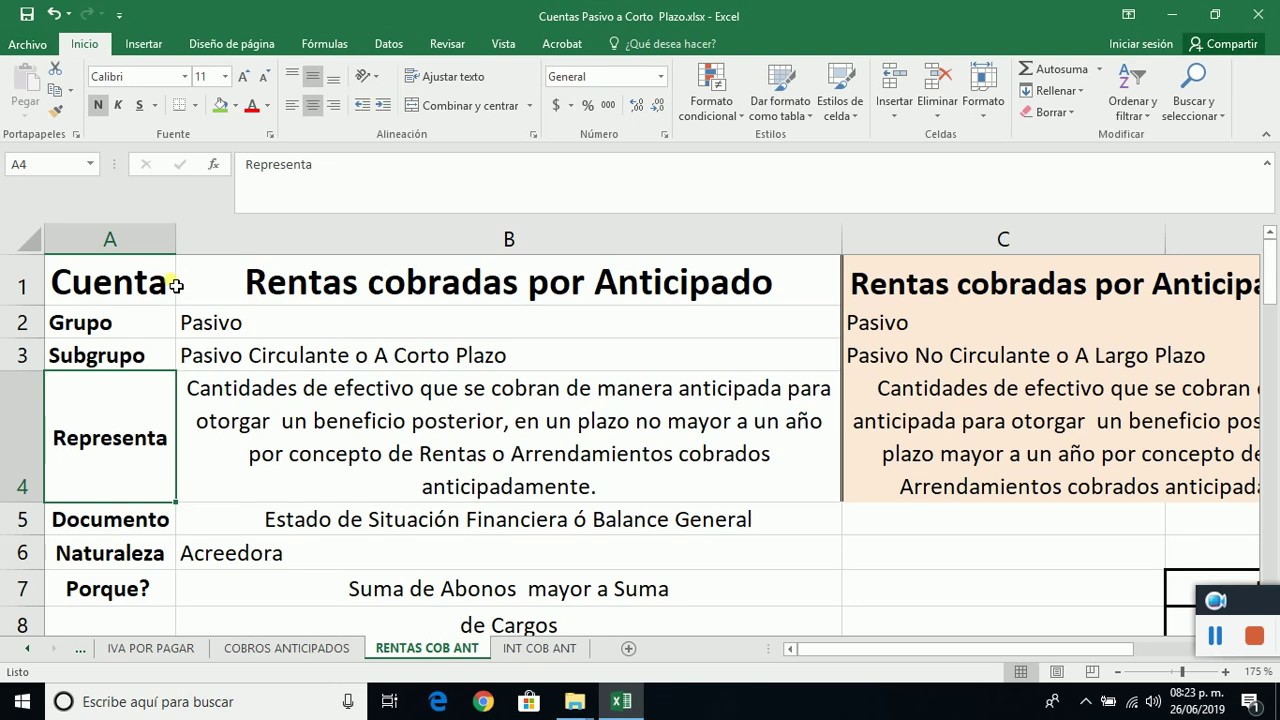The height and width of the screenshot is (720, 1280).
Task: Apply thousands separator style
Action: (608, 105)
